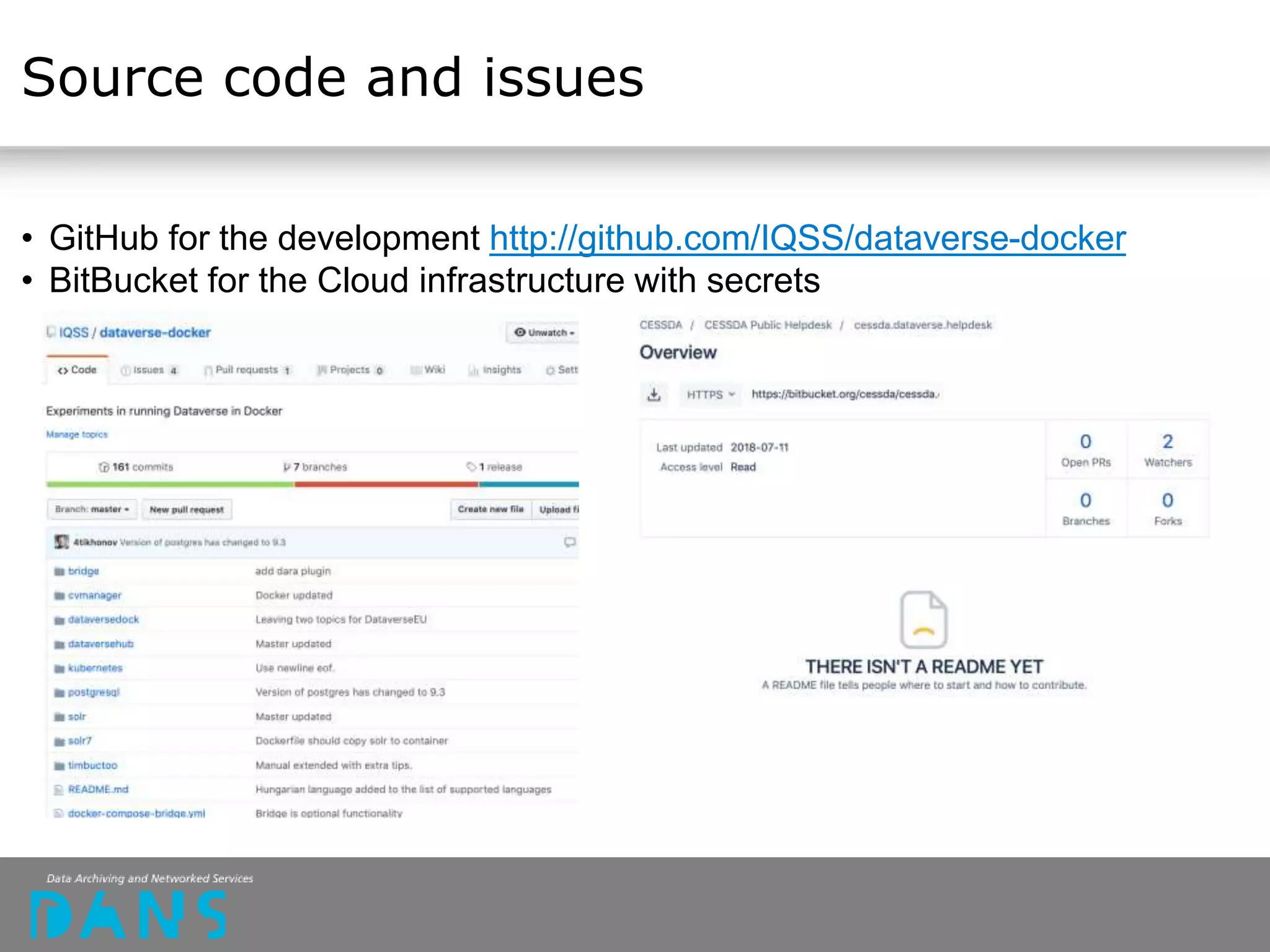Open the 1 release page
This screenshot has height=952, width=1270.
point(494,467)
